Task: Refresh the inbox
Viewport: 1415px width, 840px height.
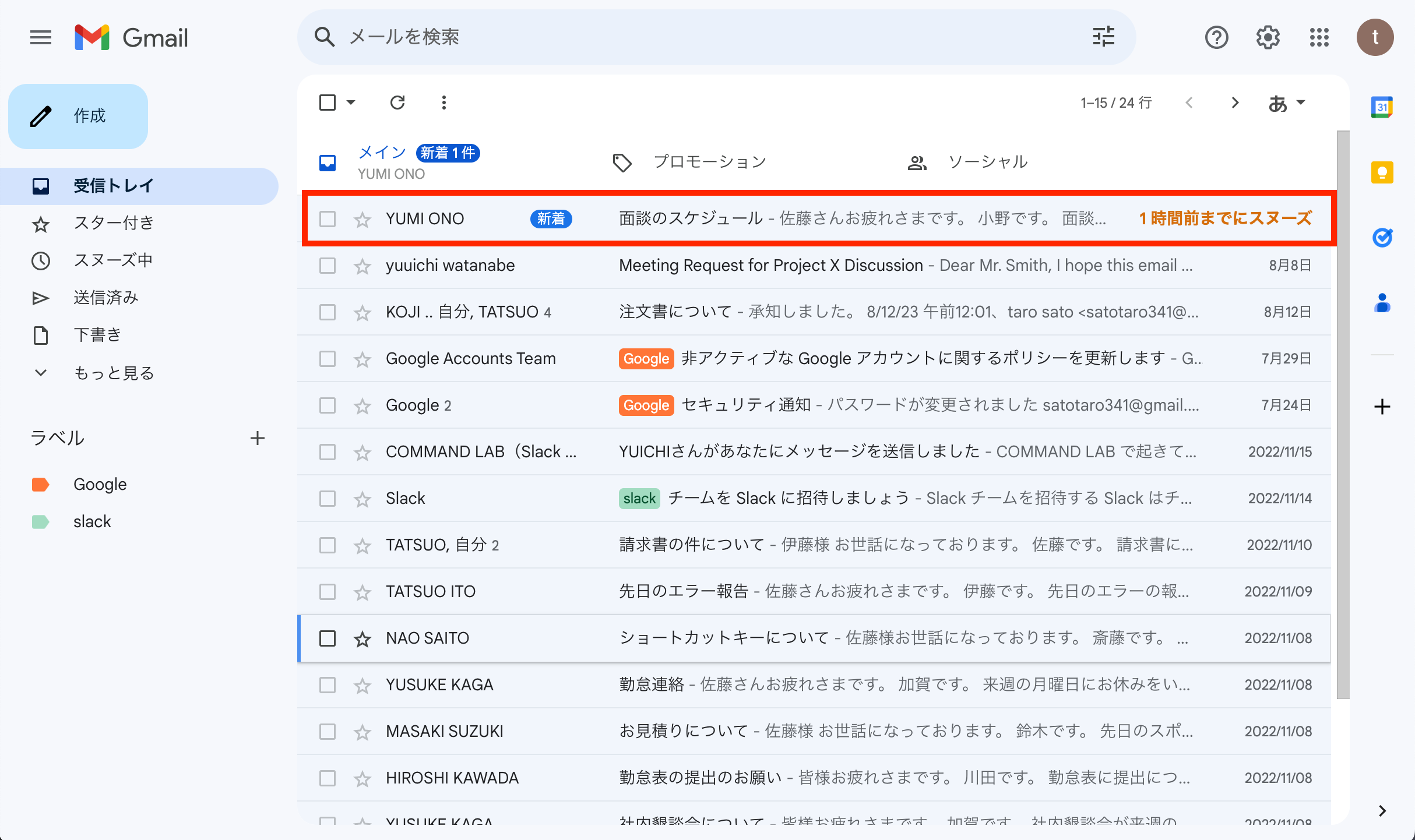Action: point(397,103)
